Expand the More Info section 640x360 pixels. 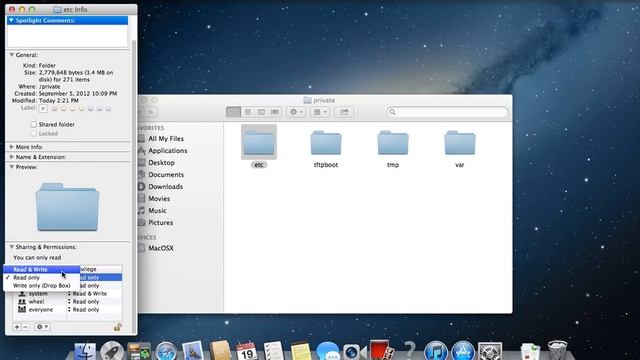coord(11,147)
